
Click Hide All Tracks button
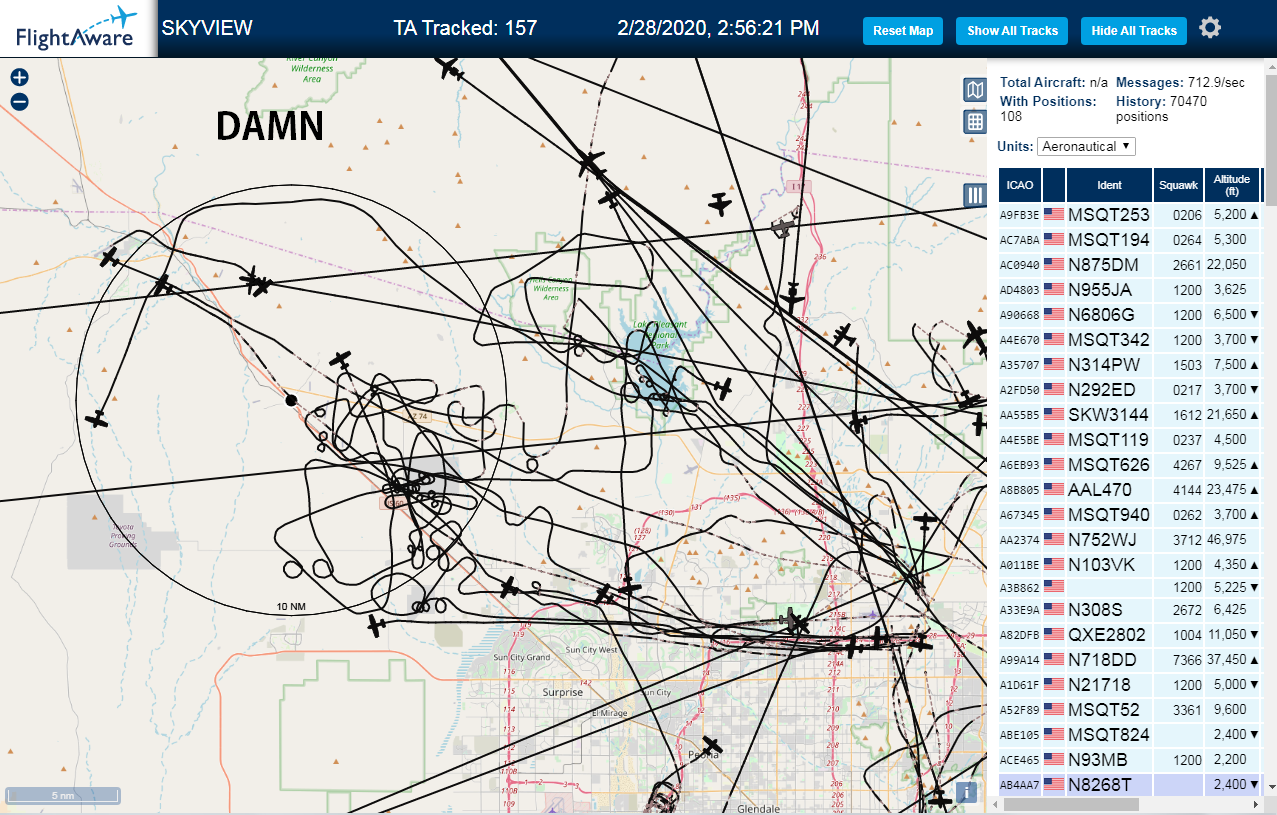[x=1134, y=31]
